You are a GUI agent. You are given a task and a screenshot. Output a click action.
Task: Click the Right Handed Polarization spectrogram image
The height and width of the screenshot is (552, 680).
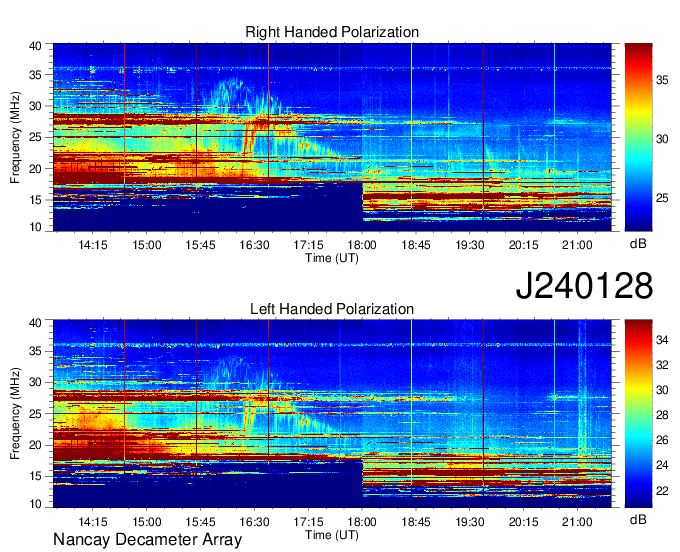click(x=332, y=137)
